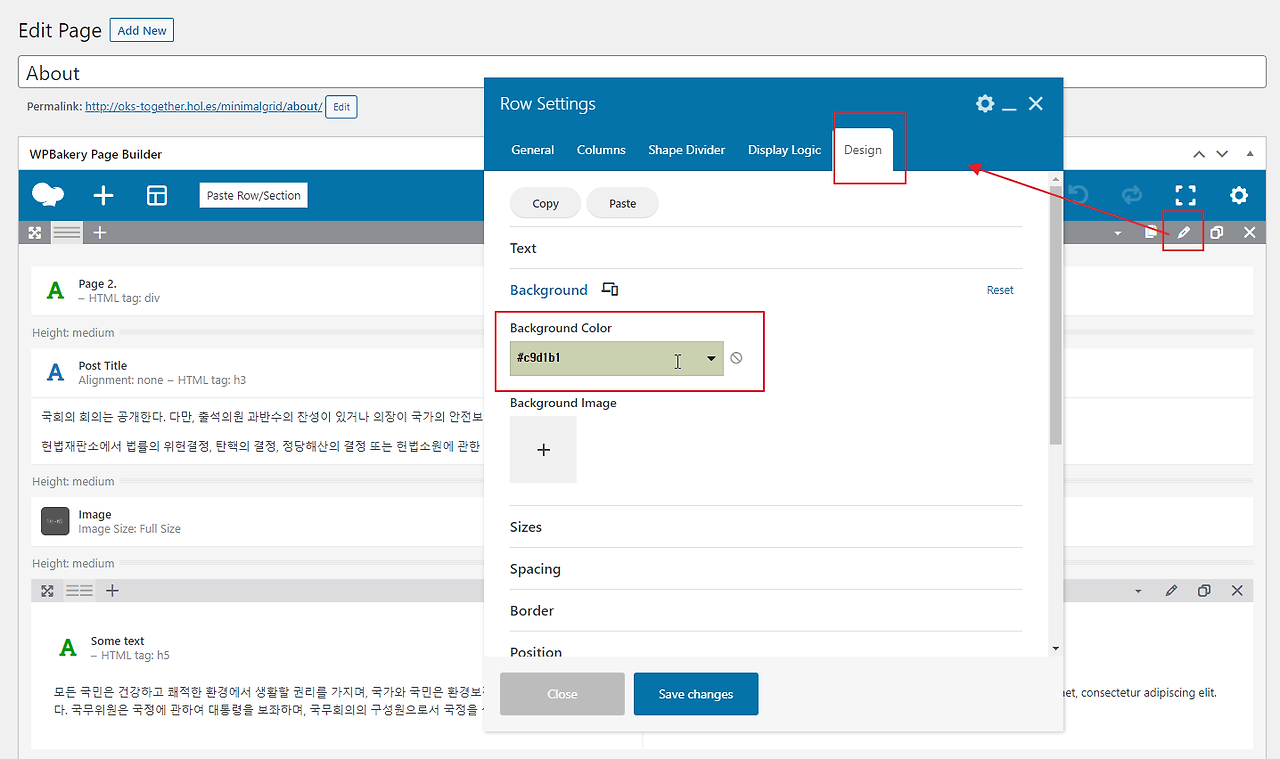This screenshot has width=1280, height=759.
Task: Open the page permalink URL
Action: point(204,106)
